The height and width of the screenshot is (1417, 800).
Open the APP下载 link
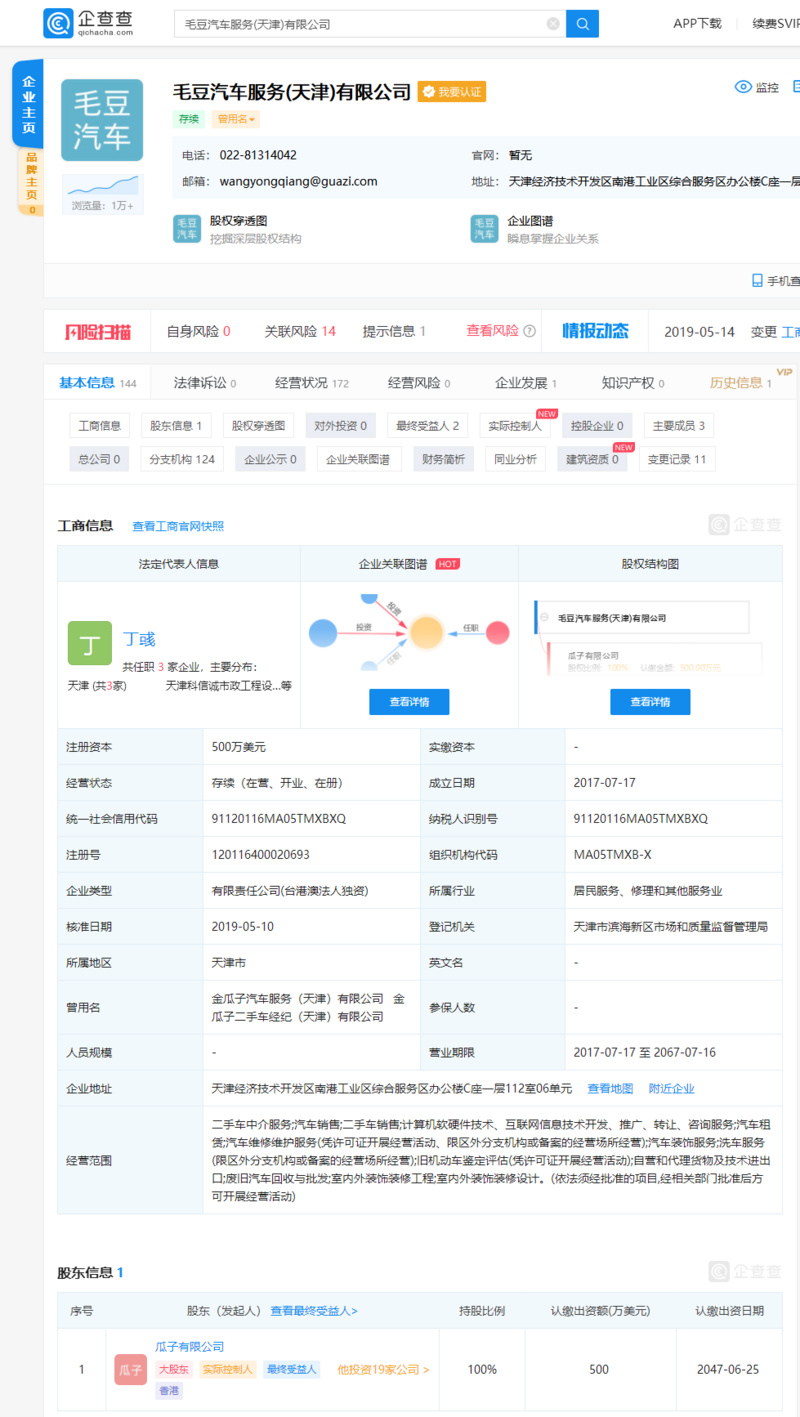[697, 24]
